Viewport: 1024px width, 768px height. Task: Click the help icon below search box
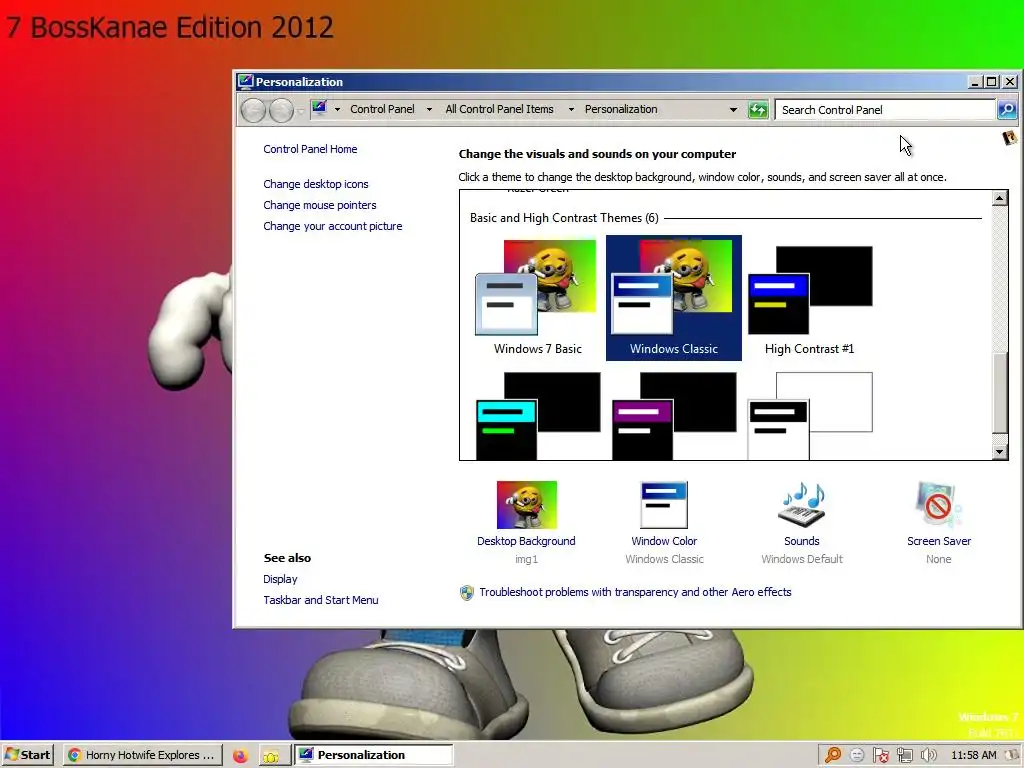click(x=1010, y=138)
